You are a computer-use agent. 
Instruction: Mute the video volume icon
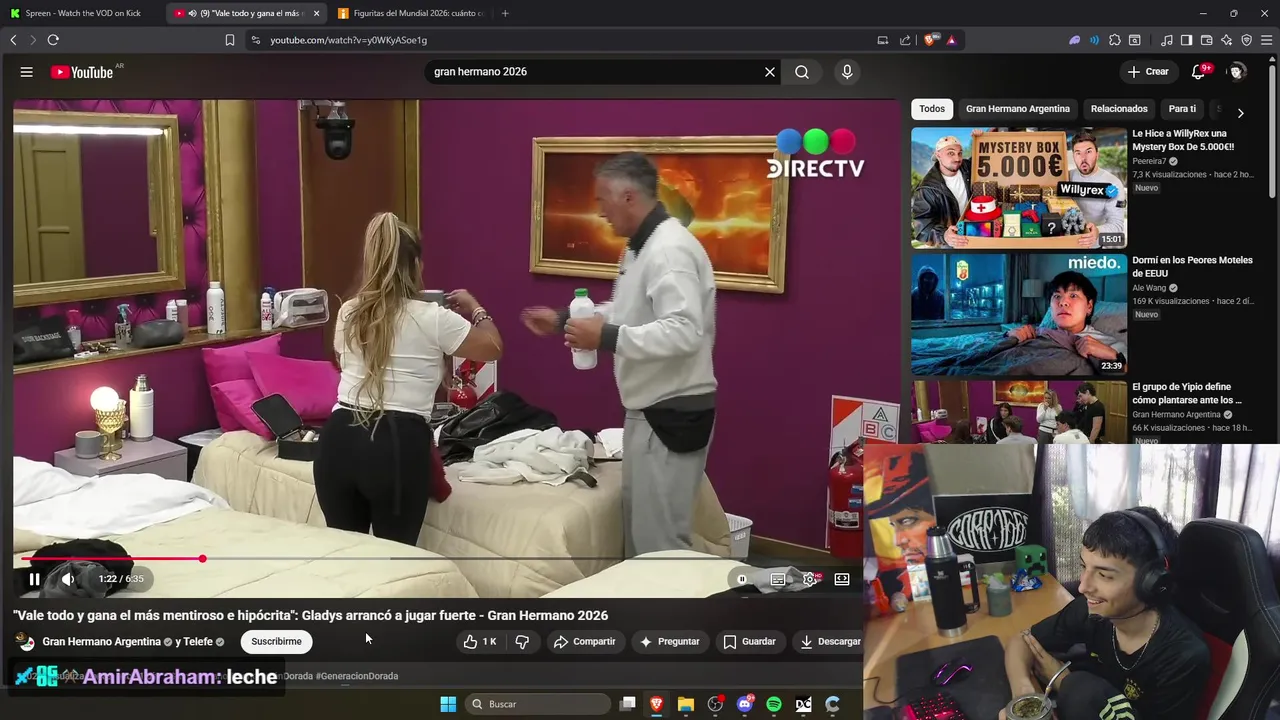point(68,579)
